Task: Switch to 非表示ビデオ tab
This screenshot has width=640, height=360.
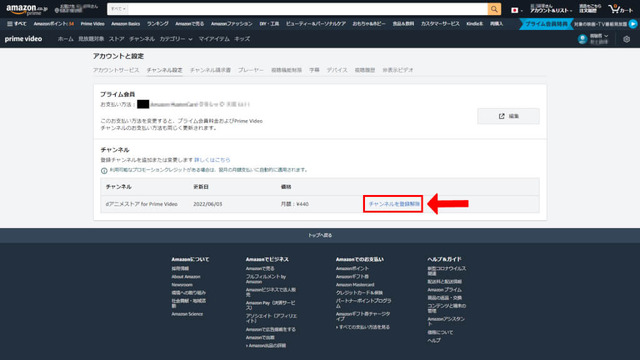Action: click(x=398, y=70)
